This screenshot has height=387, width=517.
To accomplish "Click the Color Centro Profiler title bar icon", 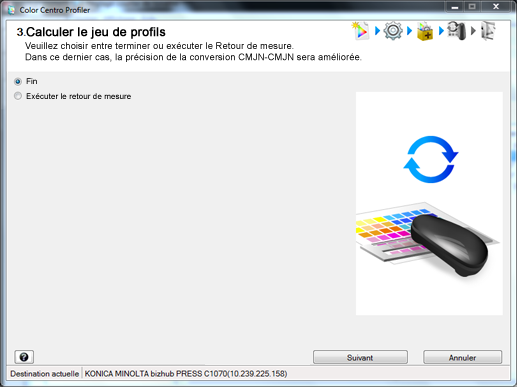I will point(12,10).
